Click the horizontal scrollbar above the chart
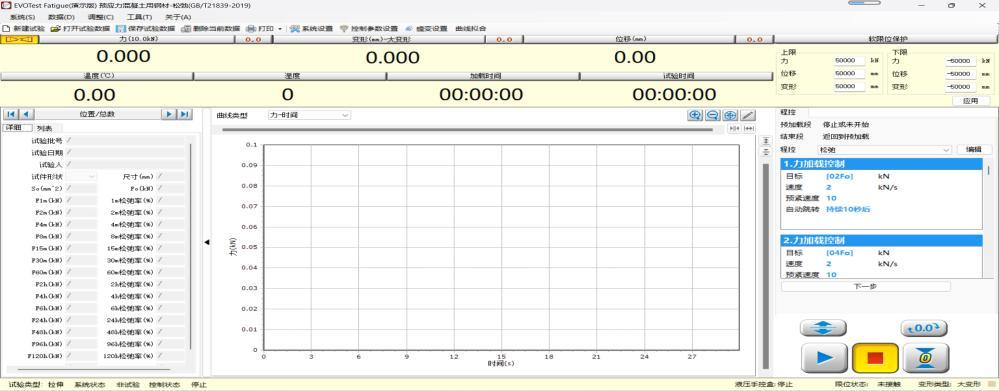The height and width of the screenshot is (391, 999). [467, 129]
